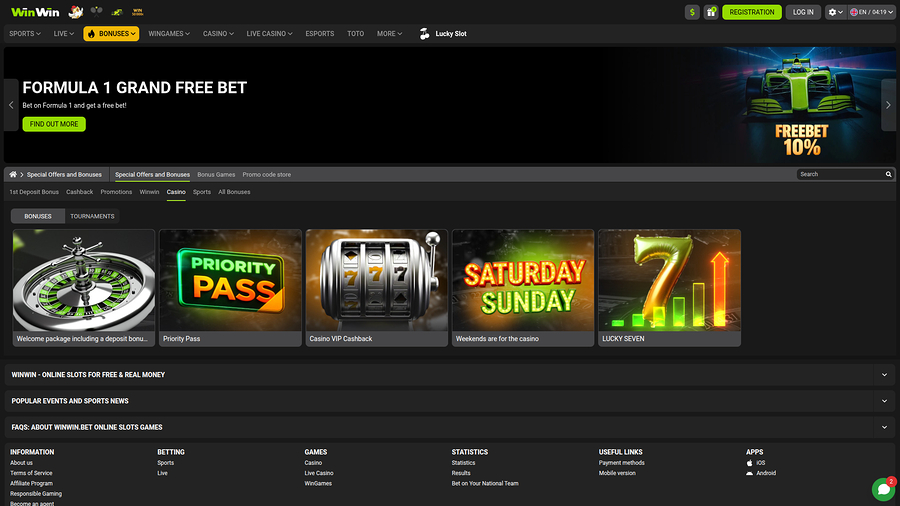Open the Casino VIP Cashback card
The width and height of the screenshot is (900, 506).
377,287
